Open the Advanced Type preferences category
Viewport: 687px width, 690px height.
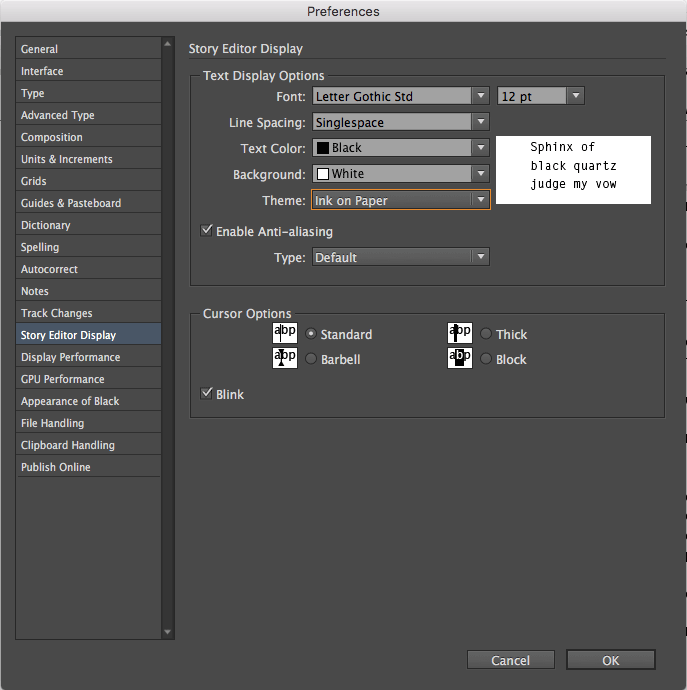[x=88, y=115]
